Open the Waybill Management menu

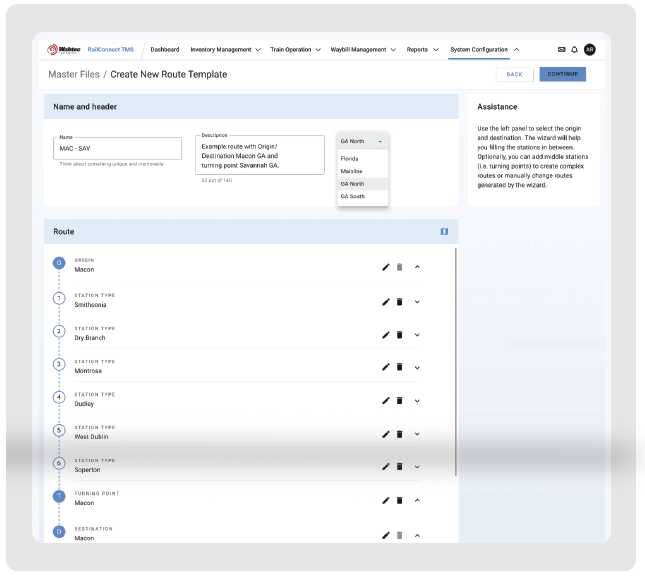[364, 49]
